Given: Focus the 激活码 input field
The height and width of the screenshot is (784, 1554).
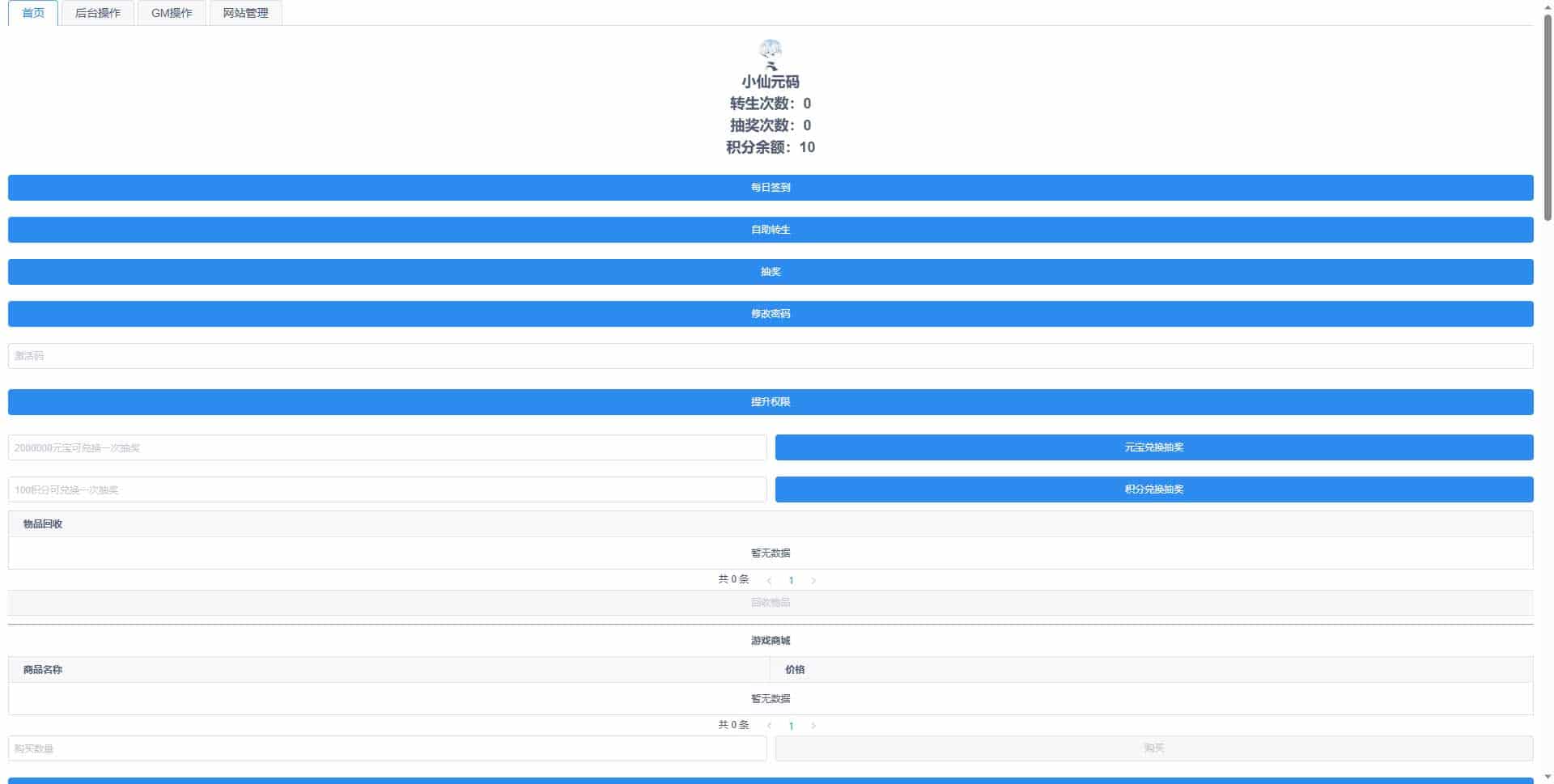Looking at the screenshot, I should tap(771, 356).
